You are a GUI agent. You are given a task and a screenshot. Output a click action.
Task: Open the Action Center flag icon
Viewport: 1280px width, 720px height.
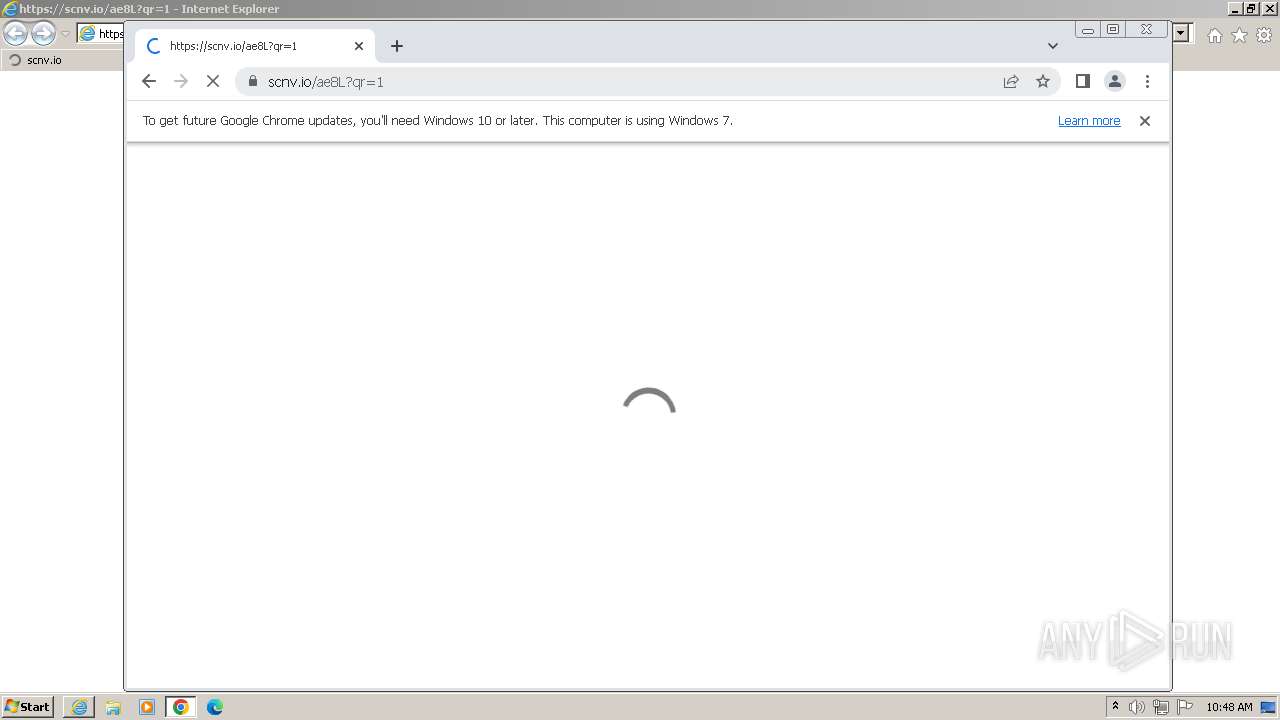[x=1185, y=707]
